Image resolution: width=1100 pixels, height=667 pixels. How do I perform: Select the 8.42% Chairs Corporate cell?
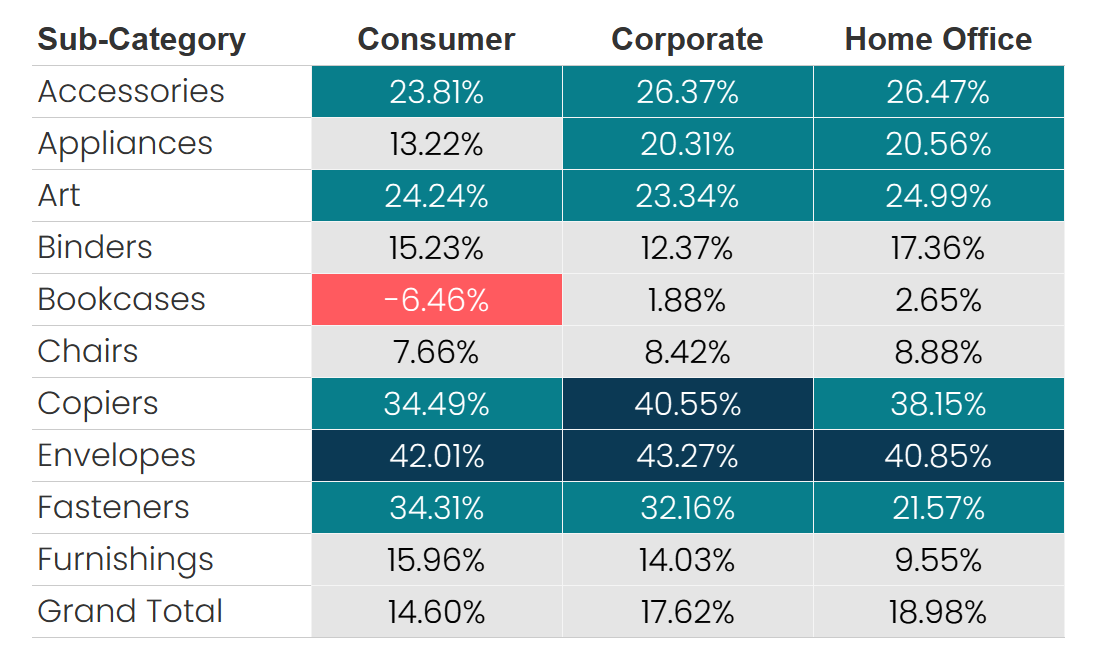[x=687, y=352]
